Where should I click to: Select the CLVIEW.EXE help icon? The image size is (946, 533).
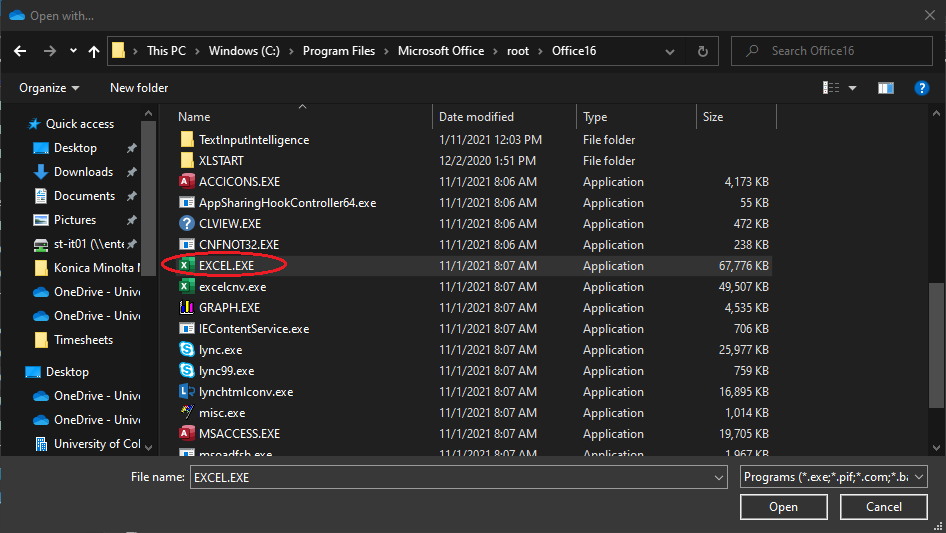click(x=187, y=224)
